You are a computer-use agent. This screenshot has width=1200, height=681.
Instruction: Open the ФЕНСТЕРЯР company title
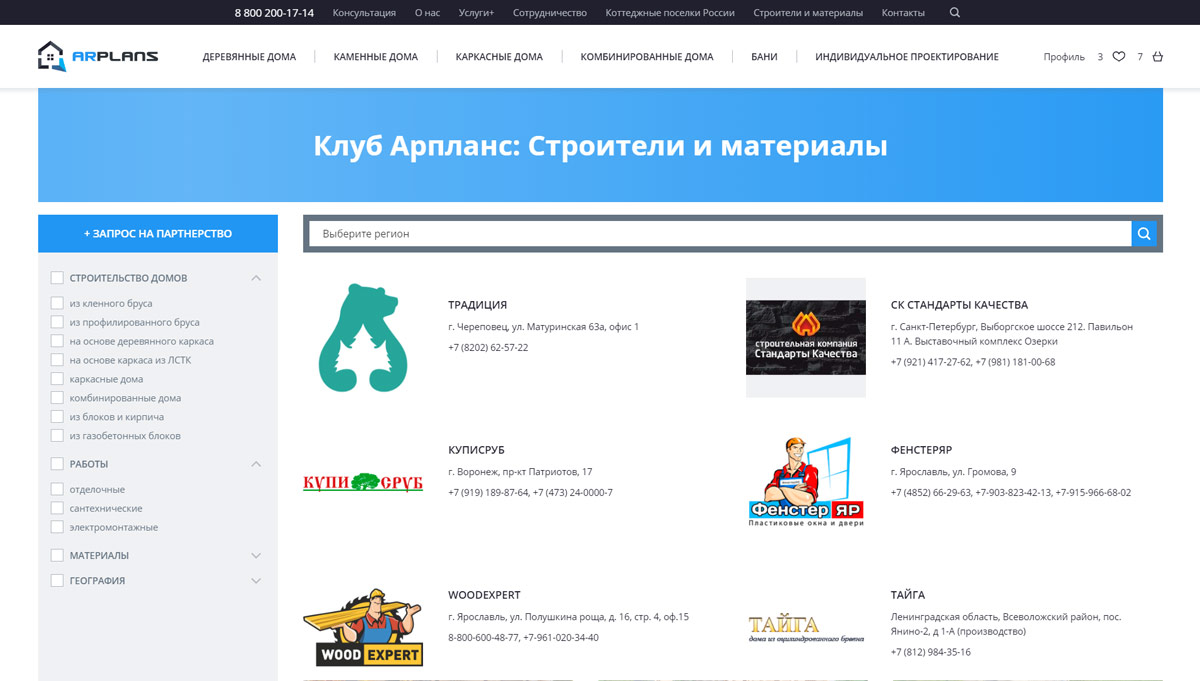point(921,450)
